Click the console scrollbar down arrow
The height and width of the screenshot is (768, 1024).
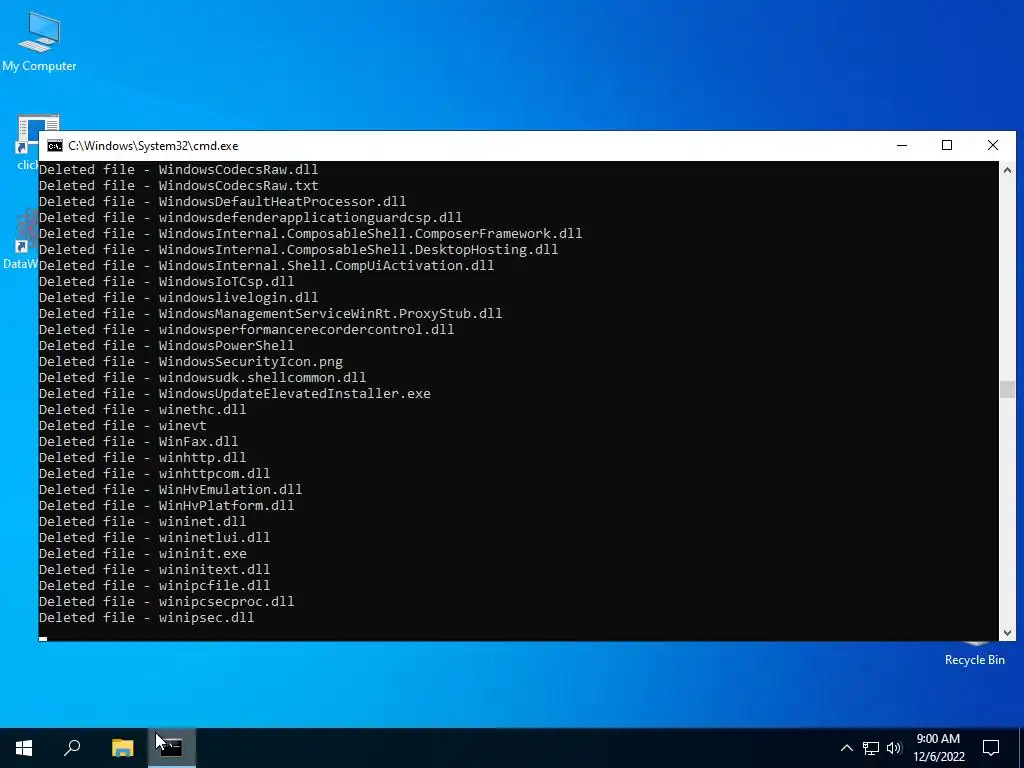[1007, 632]
